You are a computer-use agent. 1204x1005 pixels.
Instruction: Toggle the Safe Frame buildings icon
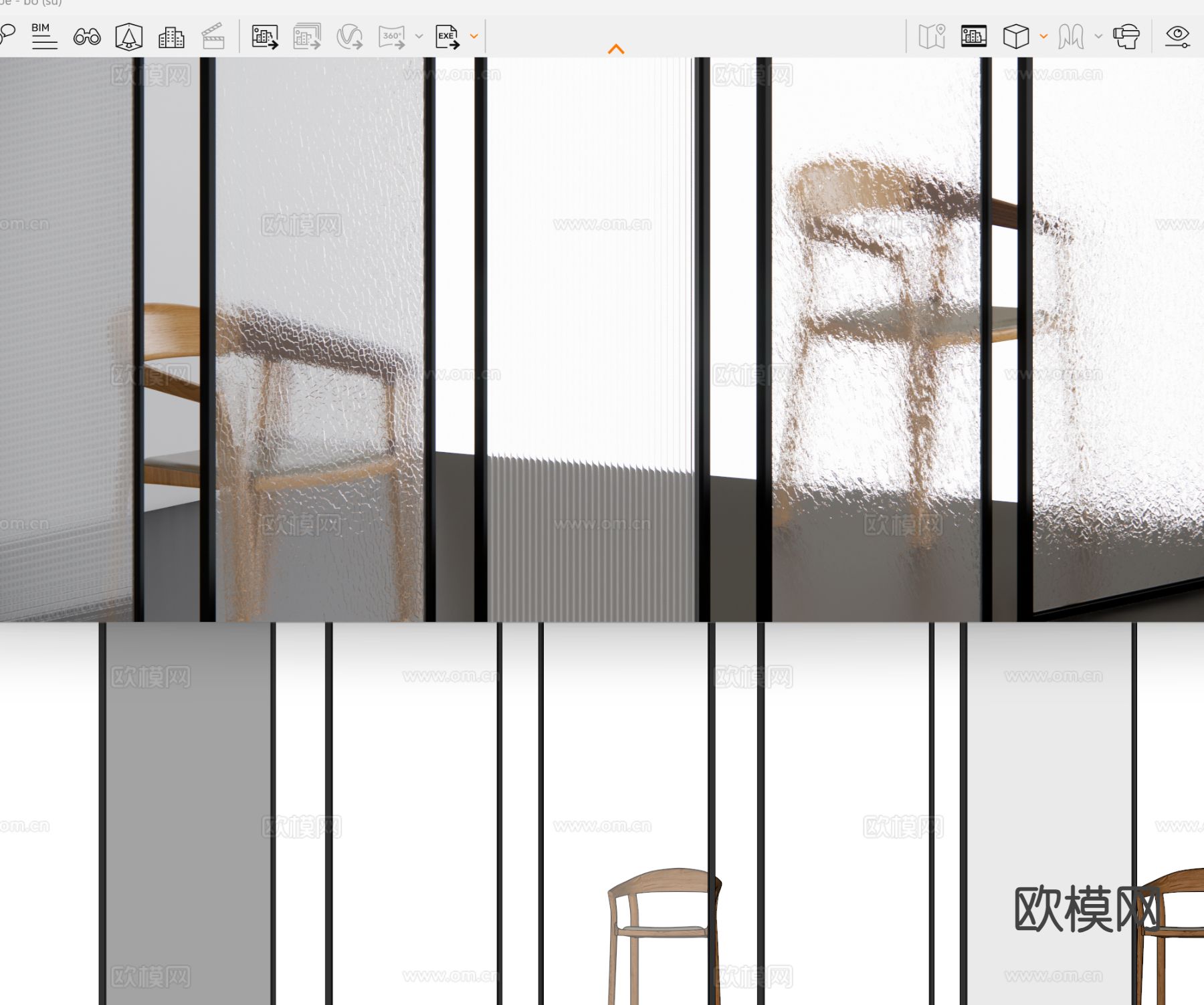point(974,36)
